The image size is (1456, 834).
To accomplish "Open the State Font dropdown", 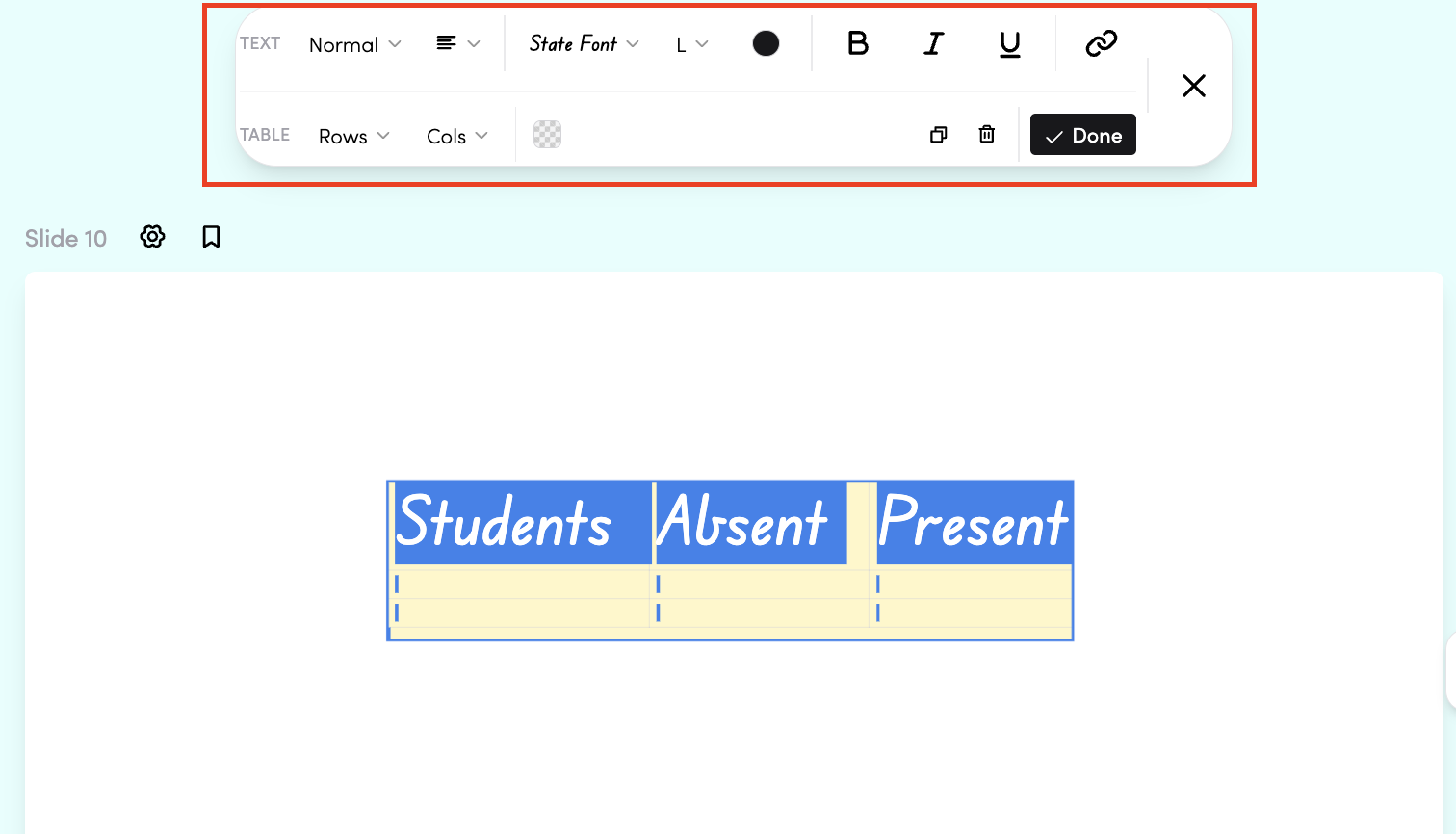I will click(584, 43).
